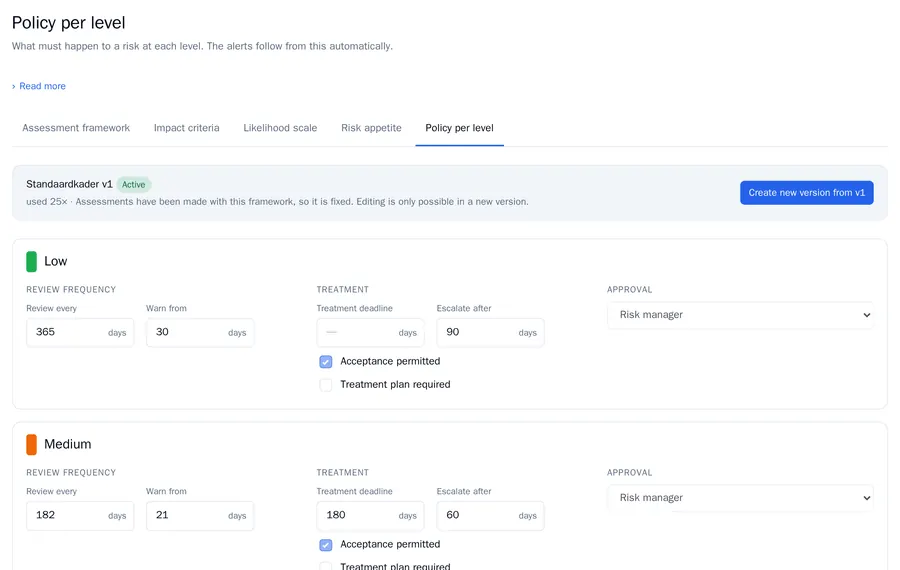Click Low level Warn from field
Screen dimensions: 900x570
click(x=200, y=332)
